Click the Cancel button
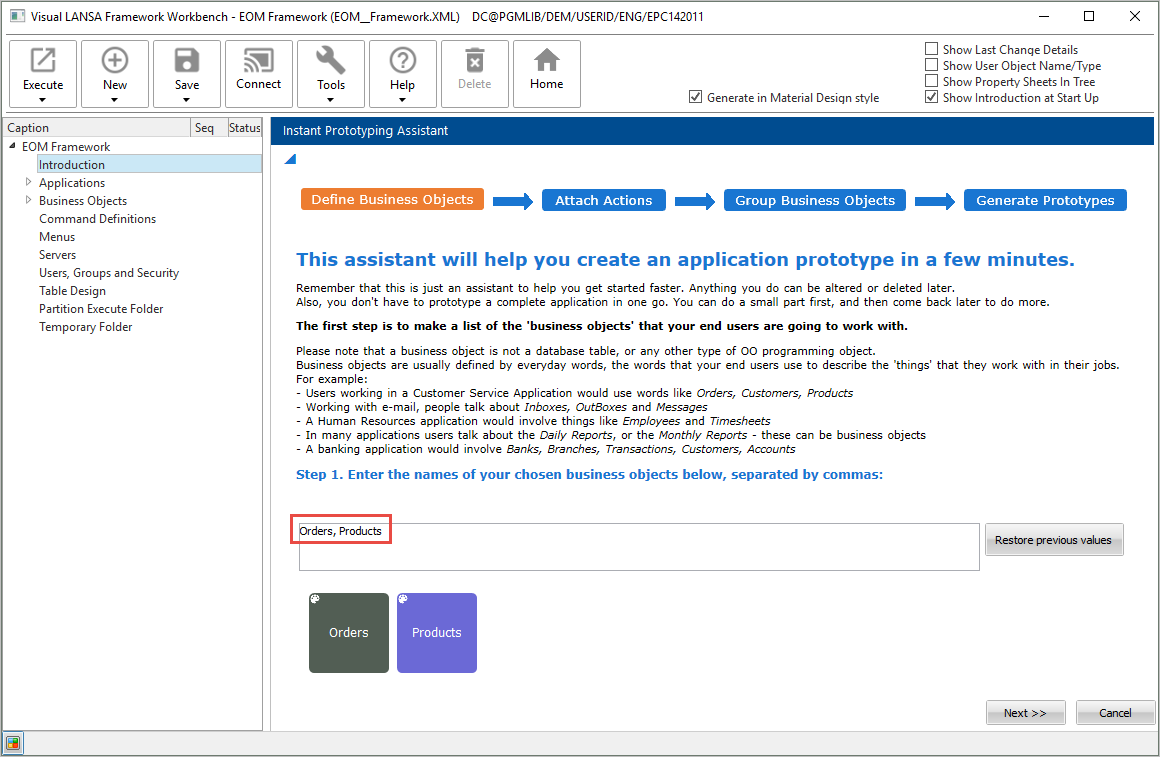Screen dimensions: 1160x757 [1115, 713]
